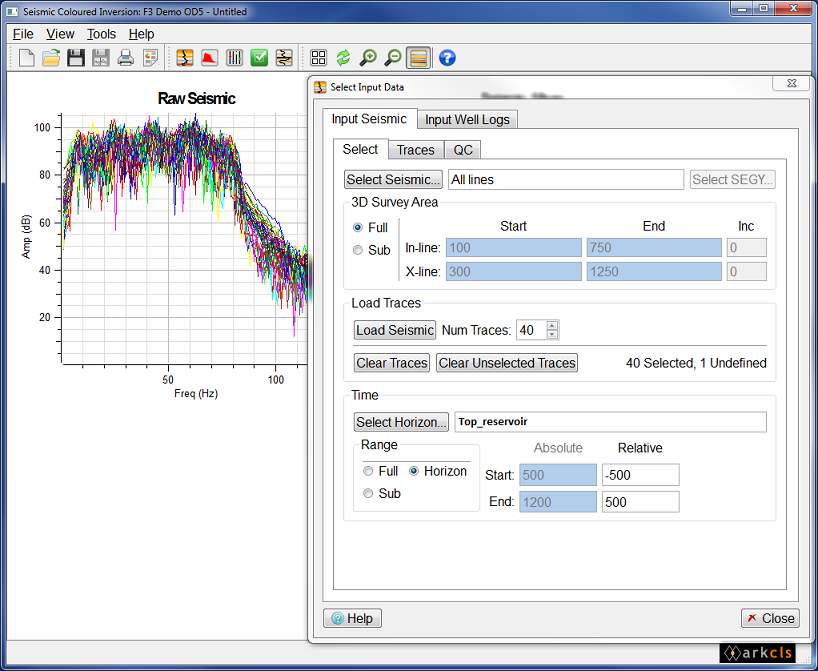This screenshot has width=818, height=671.
Task: Click the Freq (Hz) axis label
Action: 196,393
